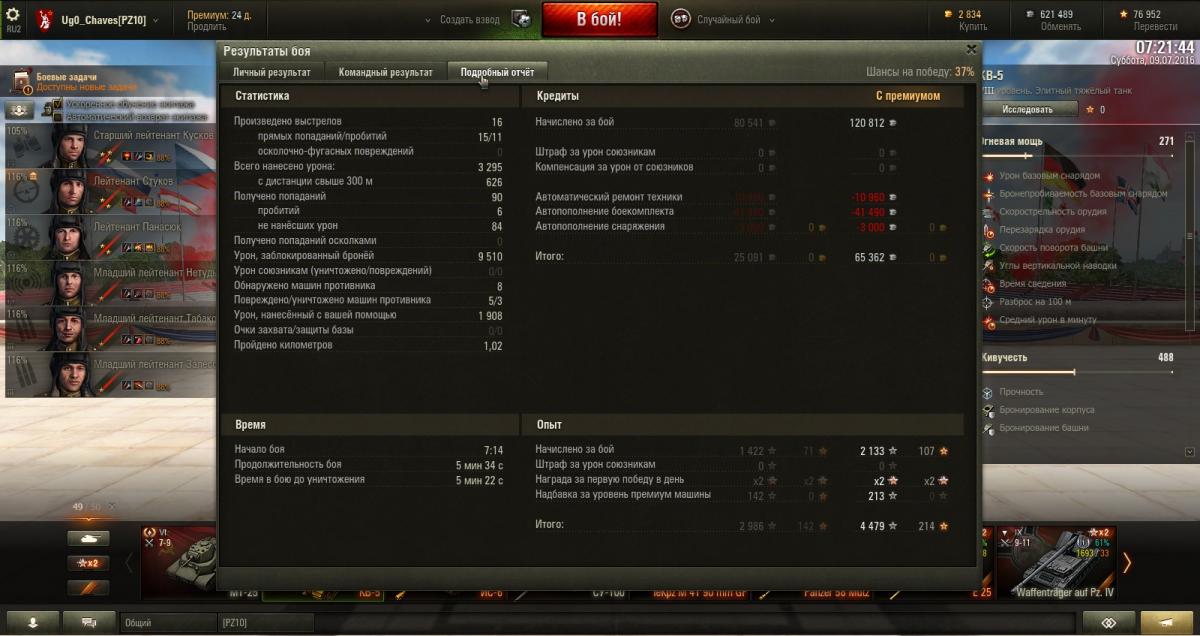Click the linked-diamonds referral icon
Screen dimensions: 1200x636
coord(1108,623)
